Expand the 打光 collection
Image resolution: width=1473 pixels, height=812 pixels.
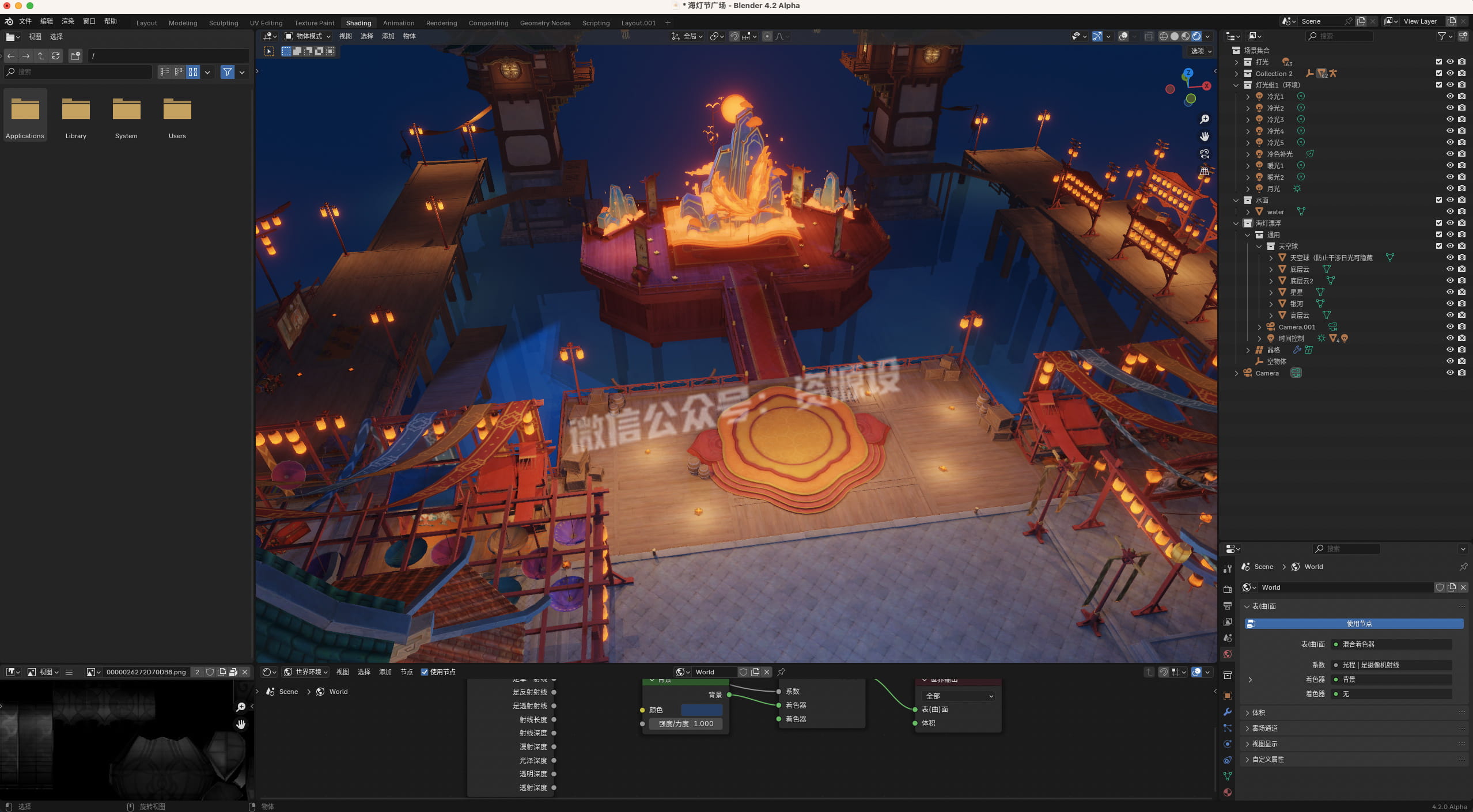pyautogui.click(x=1236, y=62)
